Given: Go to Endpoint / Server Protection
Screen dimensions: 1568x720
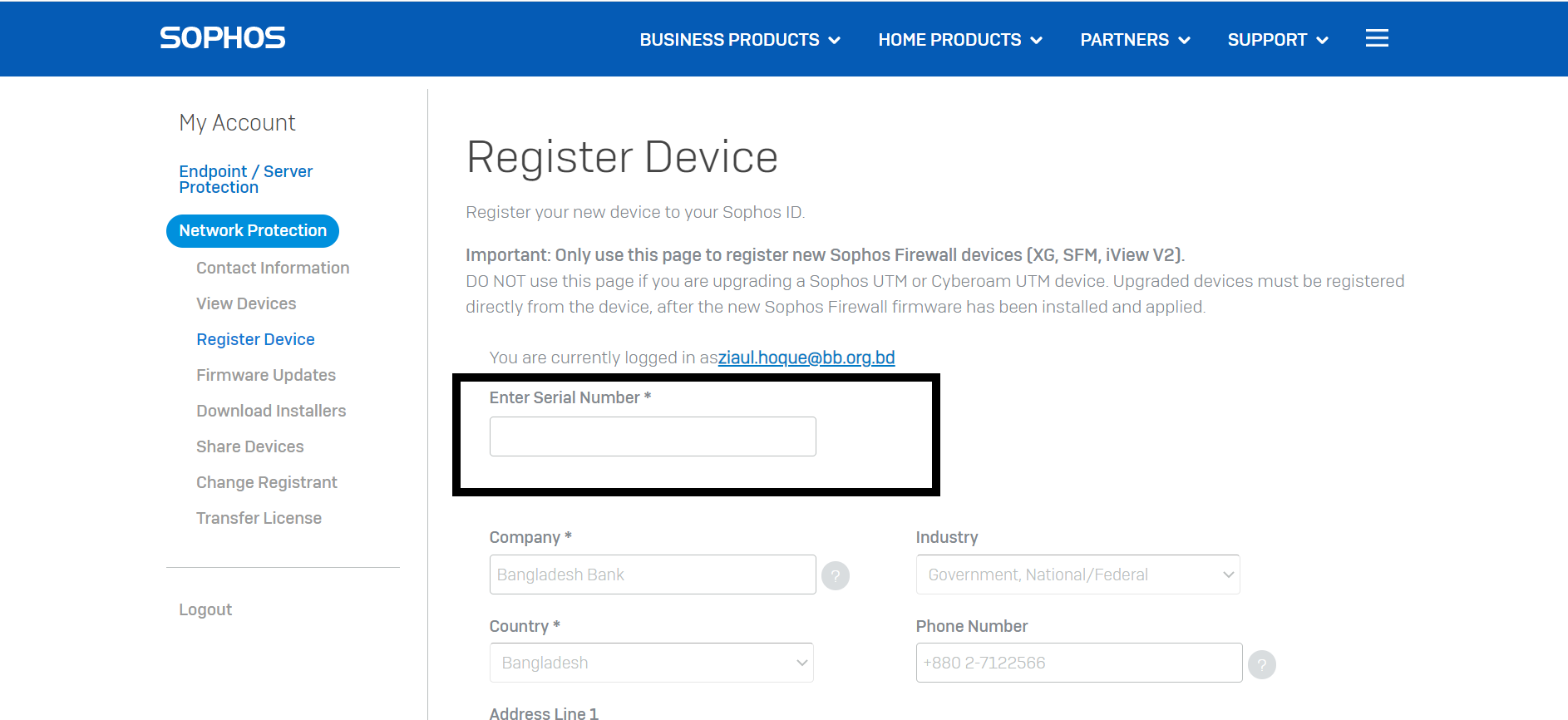Looking at the screenshot, I should (245, 180).
